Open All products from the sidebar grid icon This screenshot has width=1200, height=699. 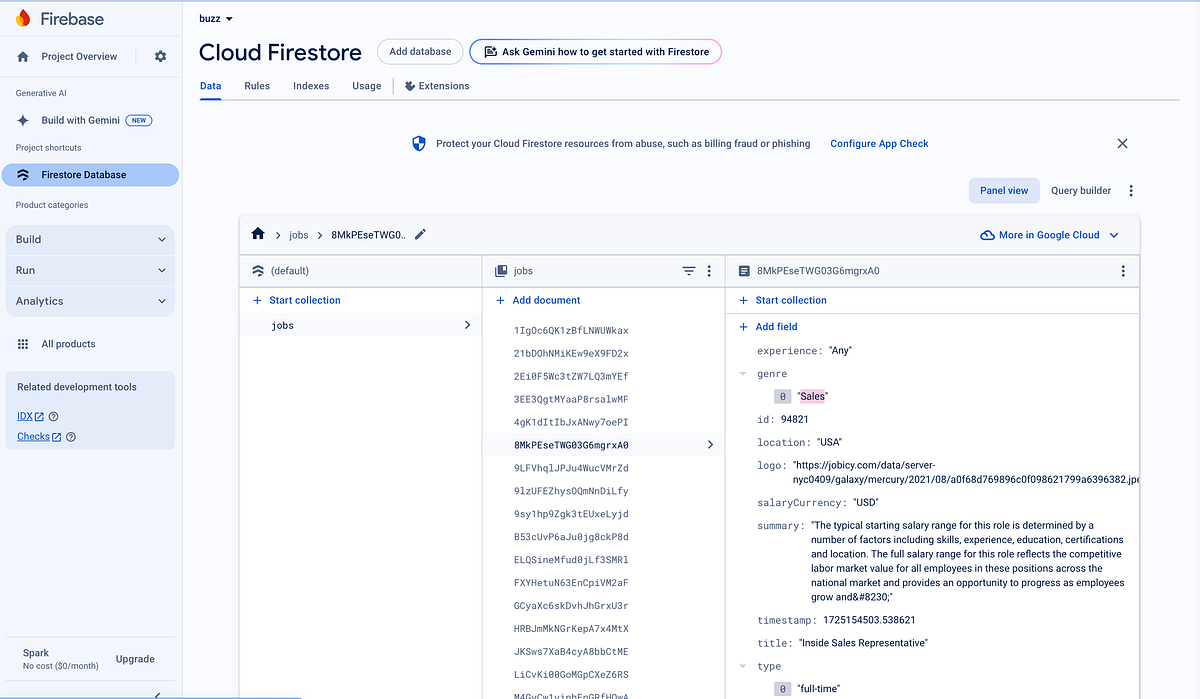click(x=24, y=343)
